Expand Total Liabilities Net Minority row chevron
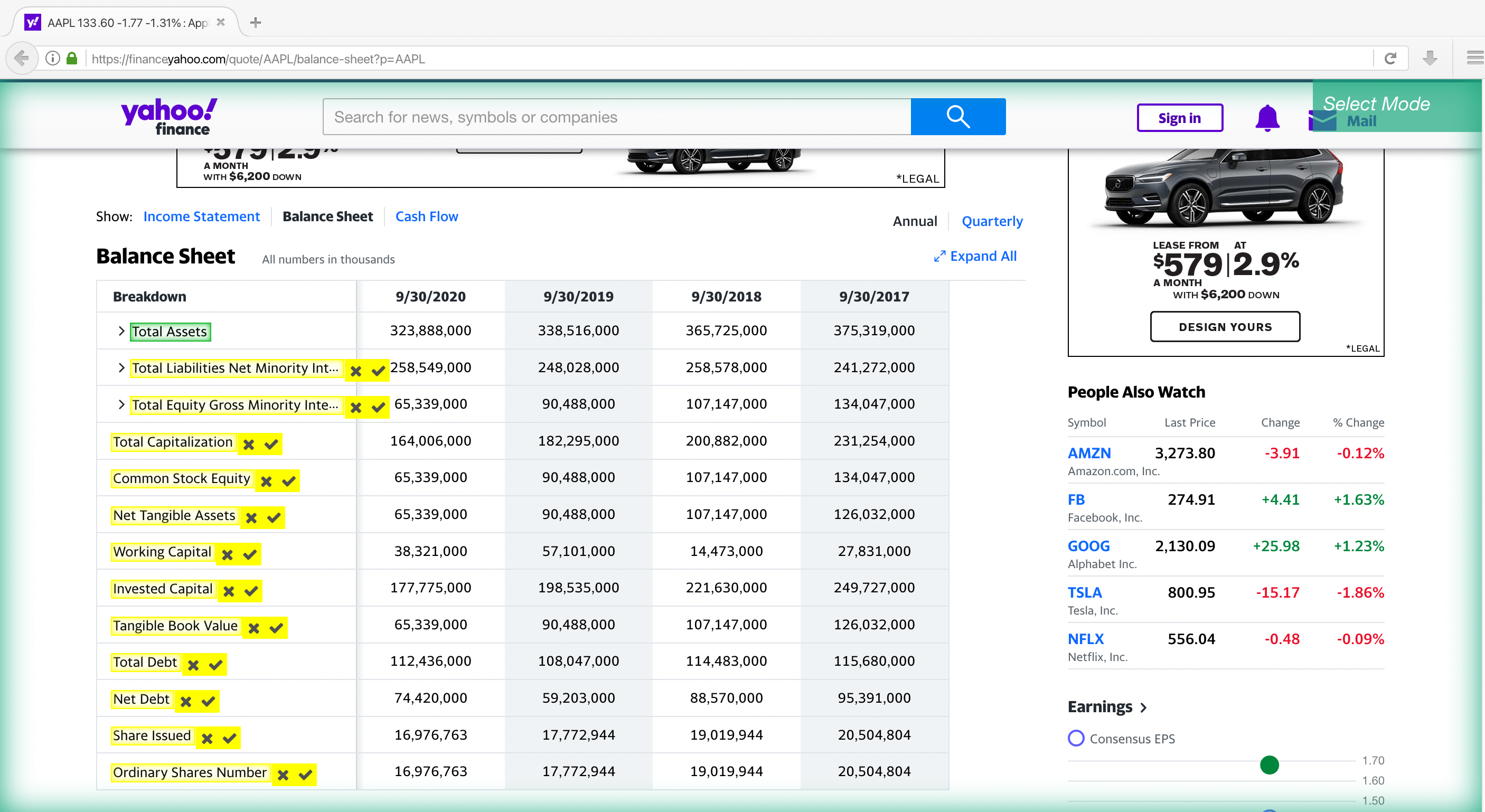The height and width of the screenshot is (812, 1485). coord(121,367)
